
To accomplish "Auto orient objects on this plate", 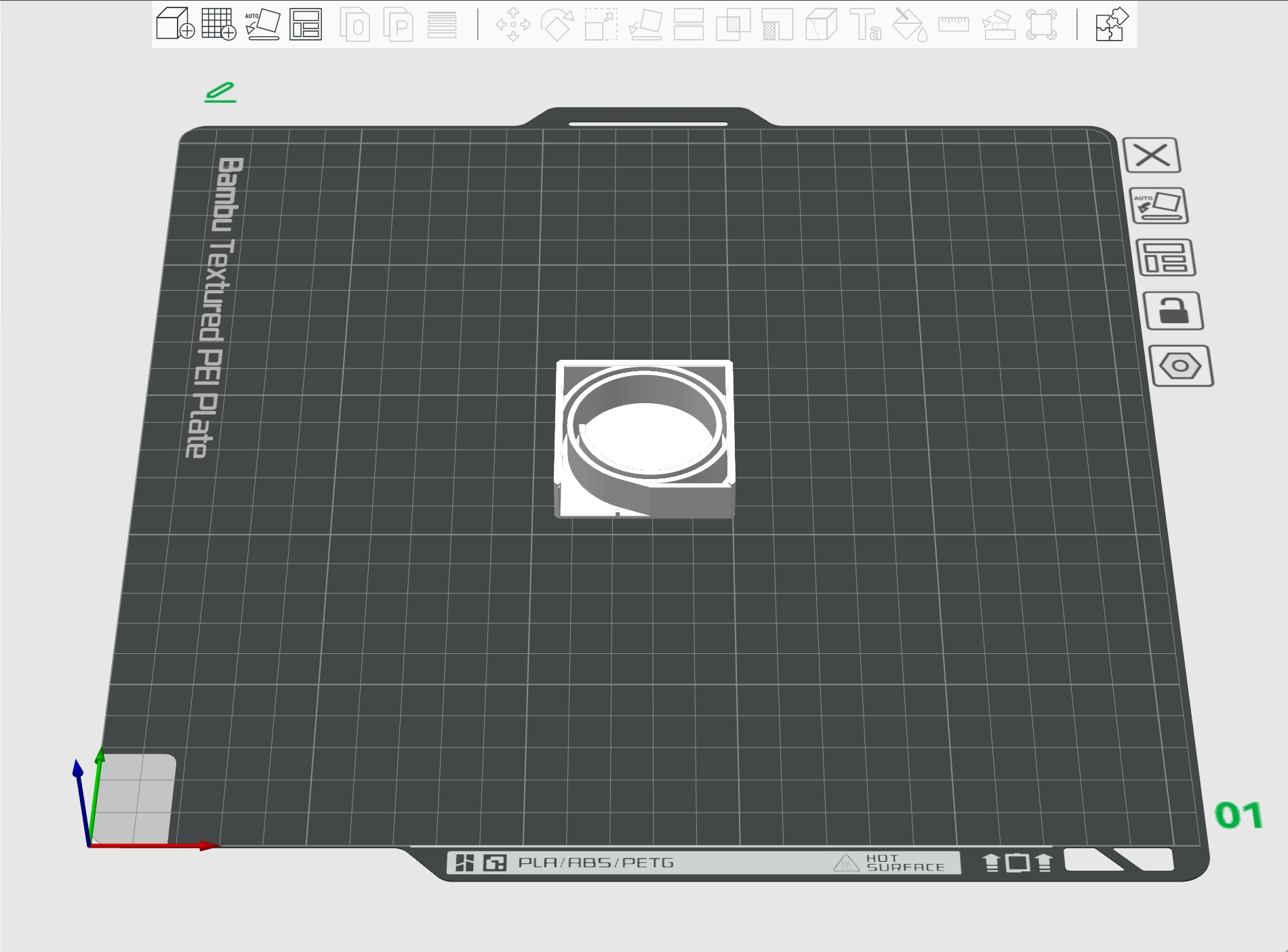I will 1159,205.
